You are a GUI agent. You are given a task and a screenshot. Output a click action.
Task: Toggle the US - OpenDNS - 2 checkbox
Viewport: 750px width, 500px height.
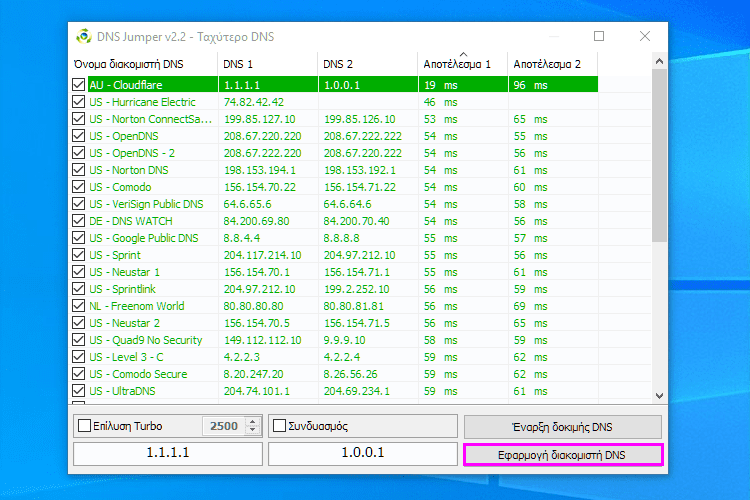click(78, 153)
